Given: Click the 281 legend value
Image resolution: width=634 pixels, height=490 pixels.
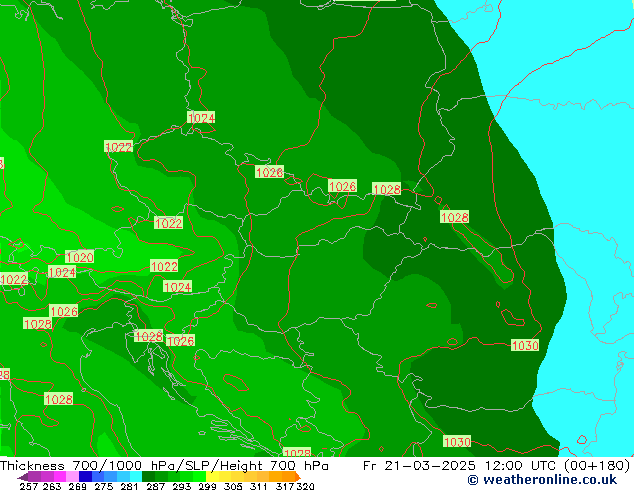Looking at the screenshot, I should pos(129,486).
